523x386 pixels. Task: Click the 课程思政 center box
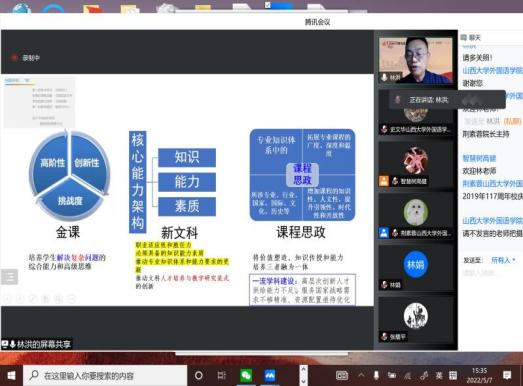click(302, 174)
